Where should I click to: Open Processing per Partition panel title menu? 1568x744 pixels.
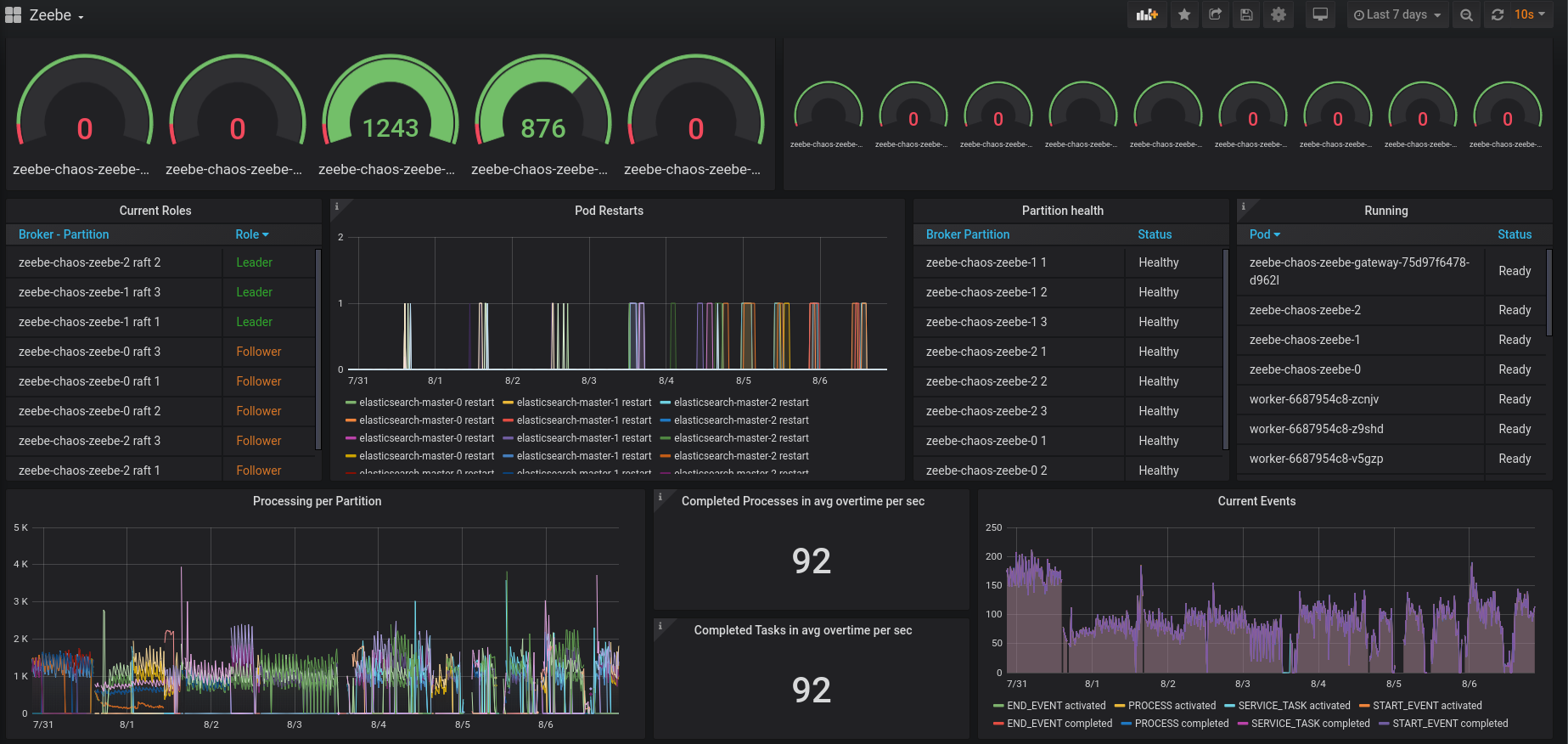tap(317, 501)
